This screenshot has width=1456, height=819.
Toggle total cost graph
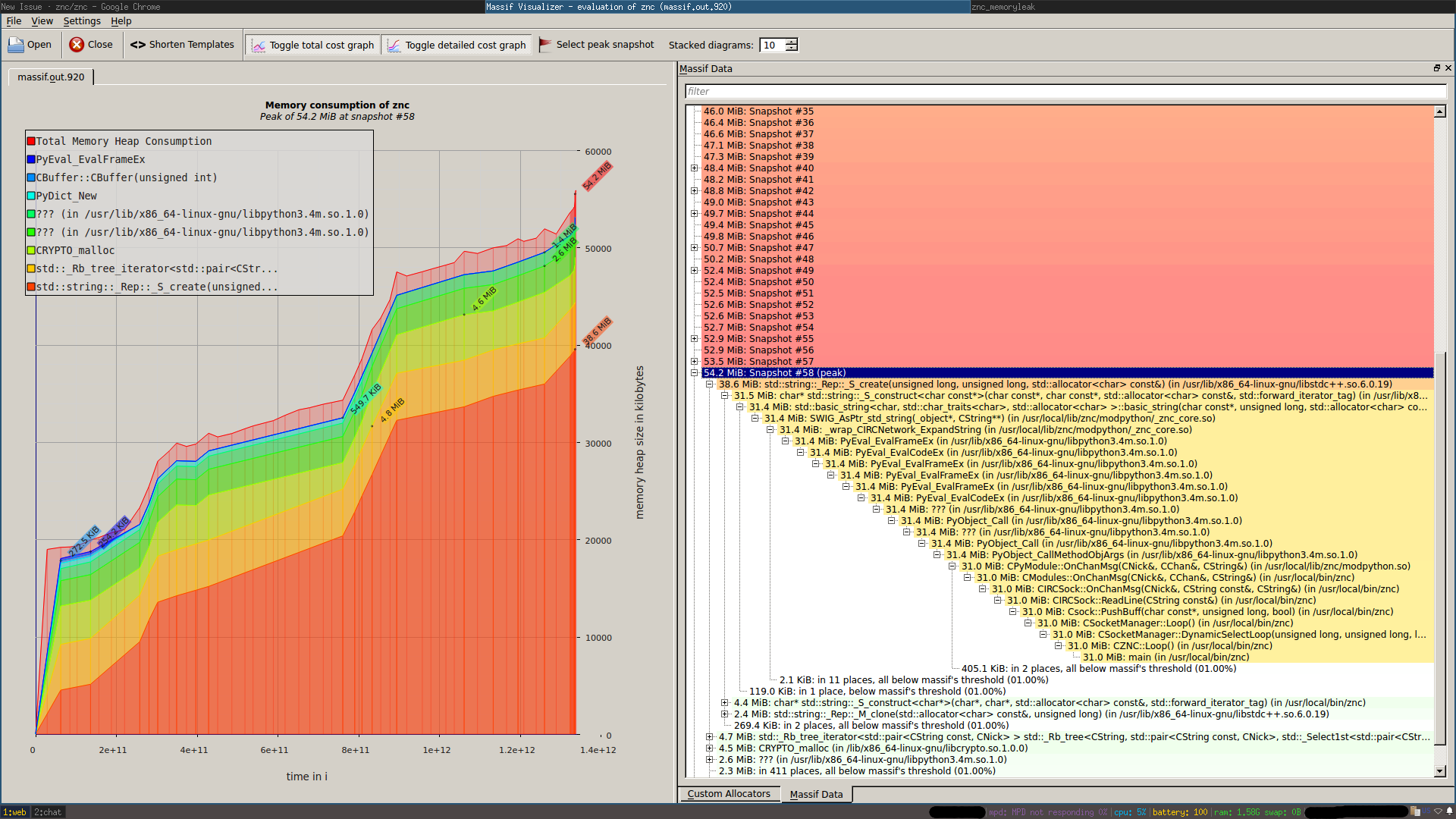(x=312, y=45)
